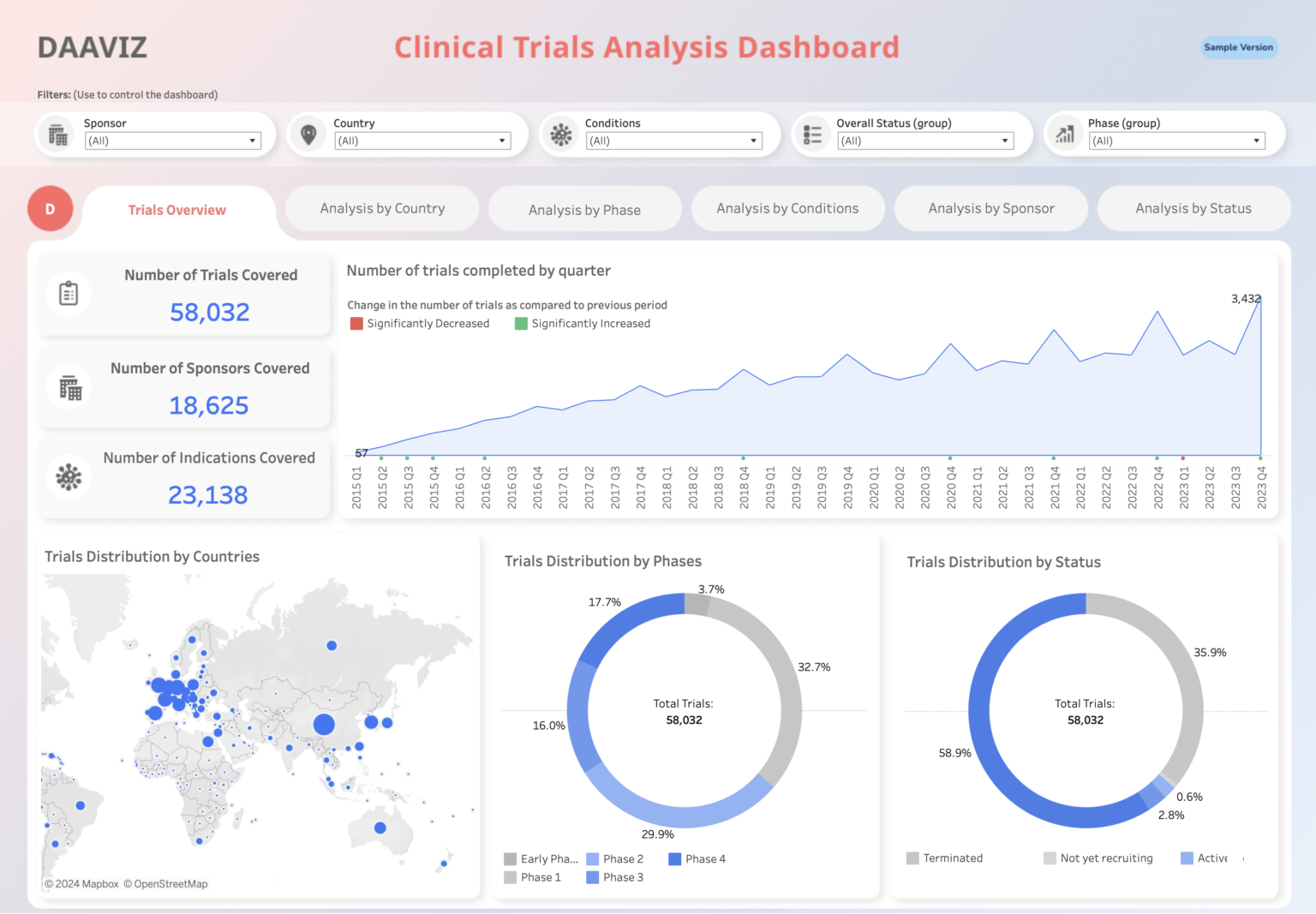Viewport: 1316px width, 914px height.
Task: Click the clipboard icon beside Number of Trials Covered
Action: [69, 294]
